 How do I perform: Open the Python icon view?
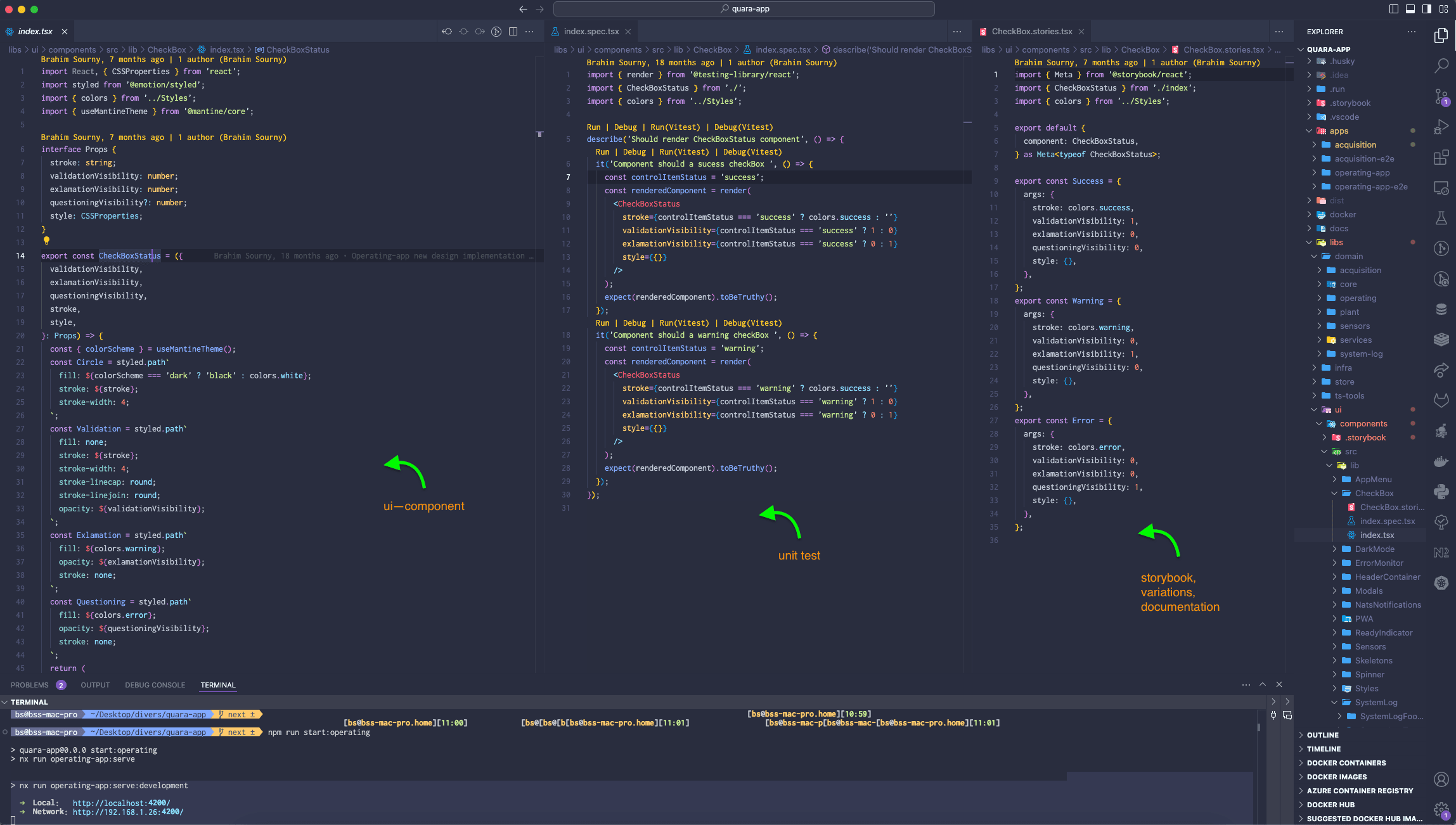(x=1441, y=492)
